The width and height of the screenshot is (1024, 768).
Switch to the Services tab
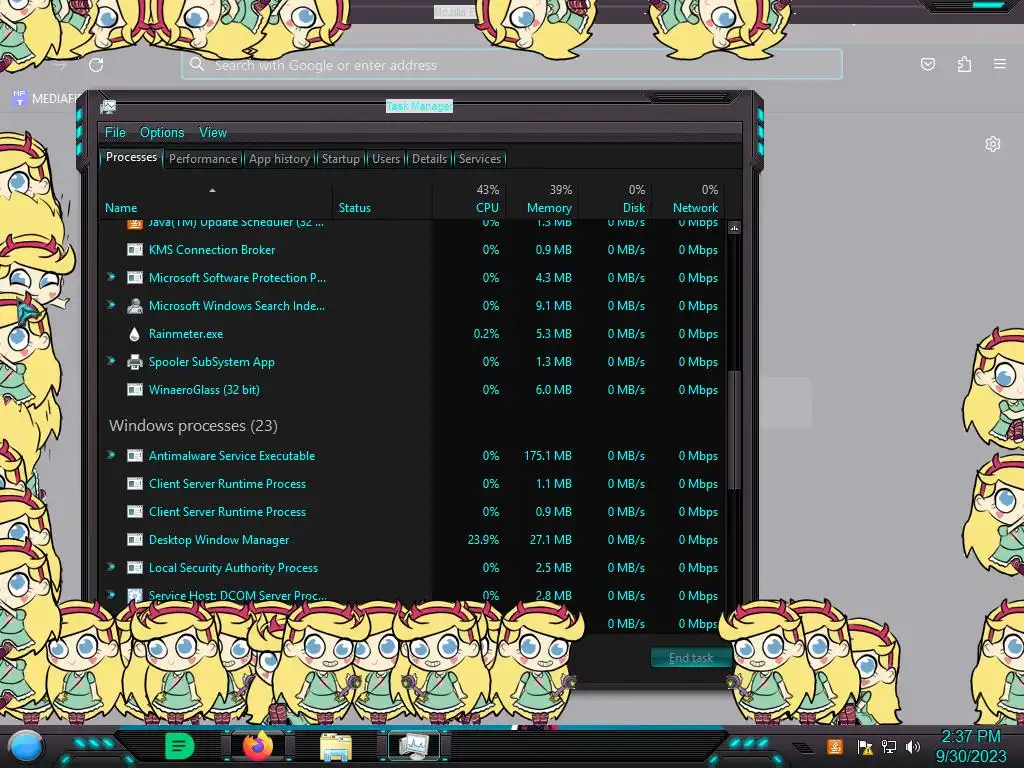click(x=479, y=159)
